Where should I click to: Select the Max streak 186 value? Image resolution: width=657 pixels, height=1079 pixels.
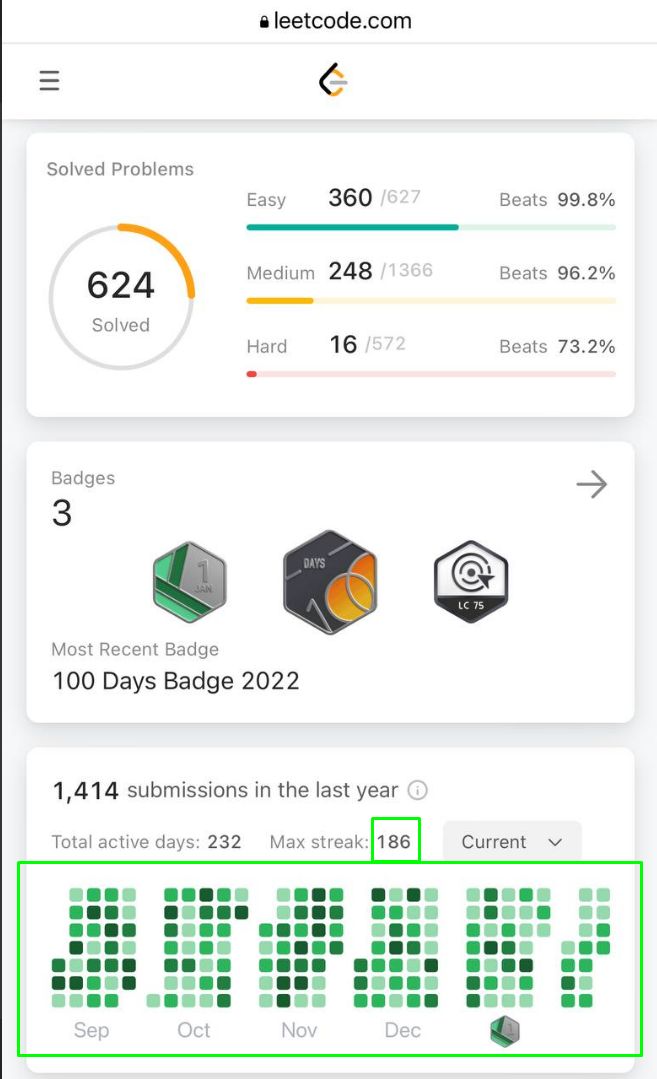coord(394,842)
